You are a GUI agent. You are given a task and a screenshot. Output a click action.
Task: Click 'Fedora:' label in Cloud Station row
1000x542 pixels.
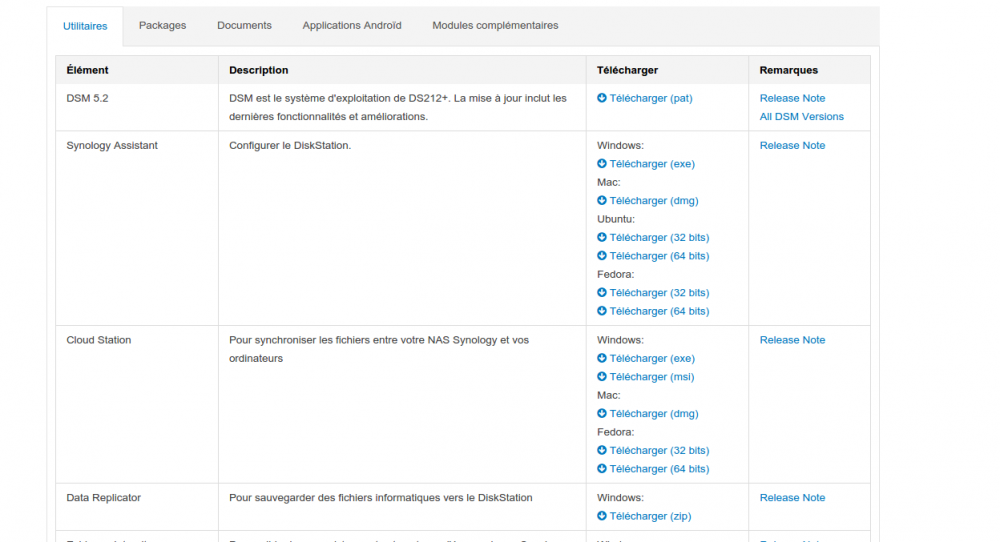click(615, 432)
